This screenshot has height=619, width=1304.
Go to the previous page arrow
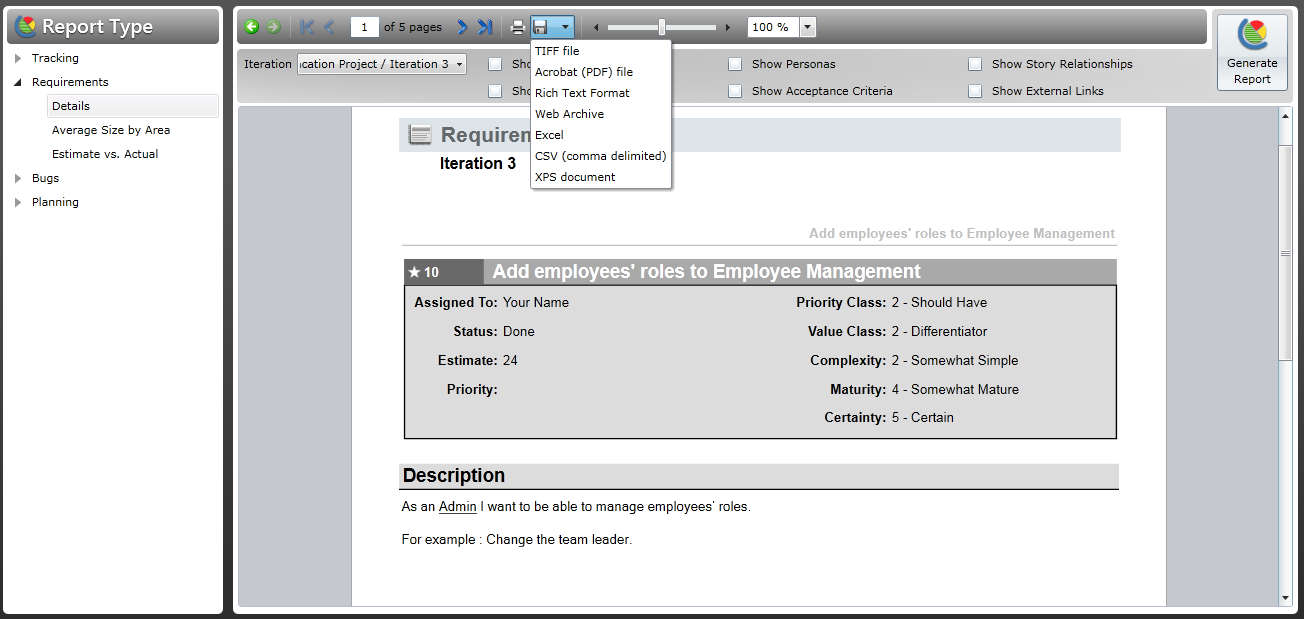click(330, 27)
